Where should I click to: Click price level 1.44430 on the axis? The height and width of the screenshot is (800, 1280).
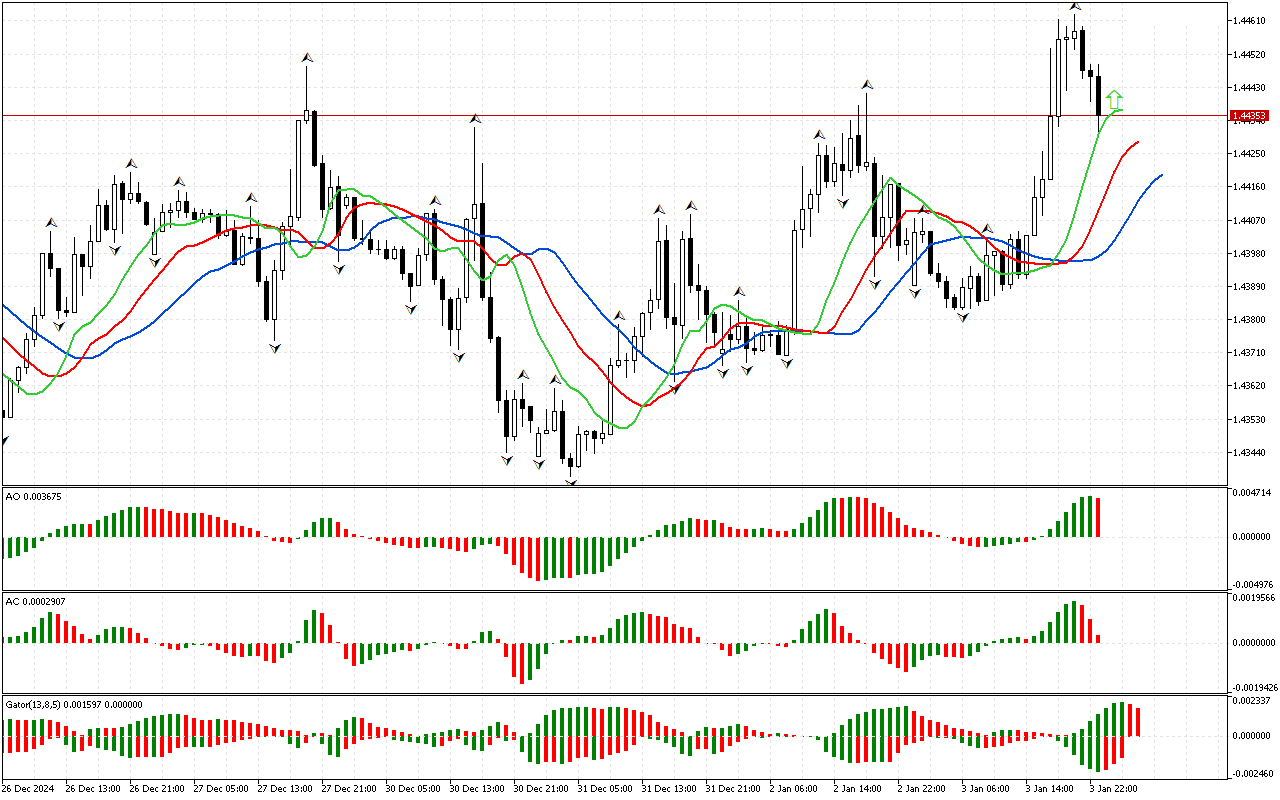click(x=1248, y=87)
